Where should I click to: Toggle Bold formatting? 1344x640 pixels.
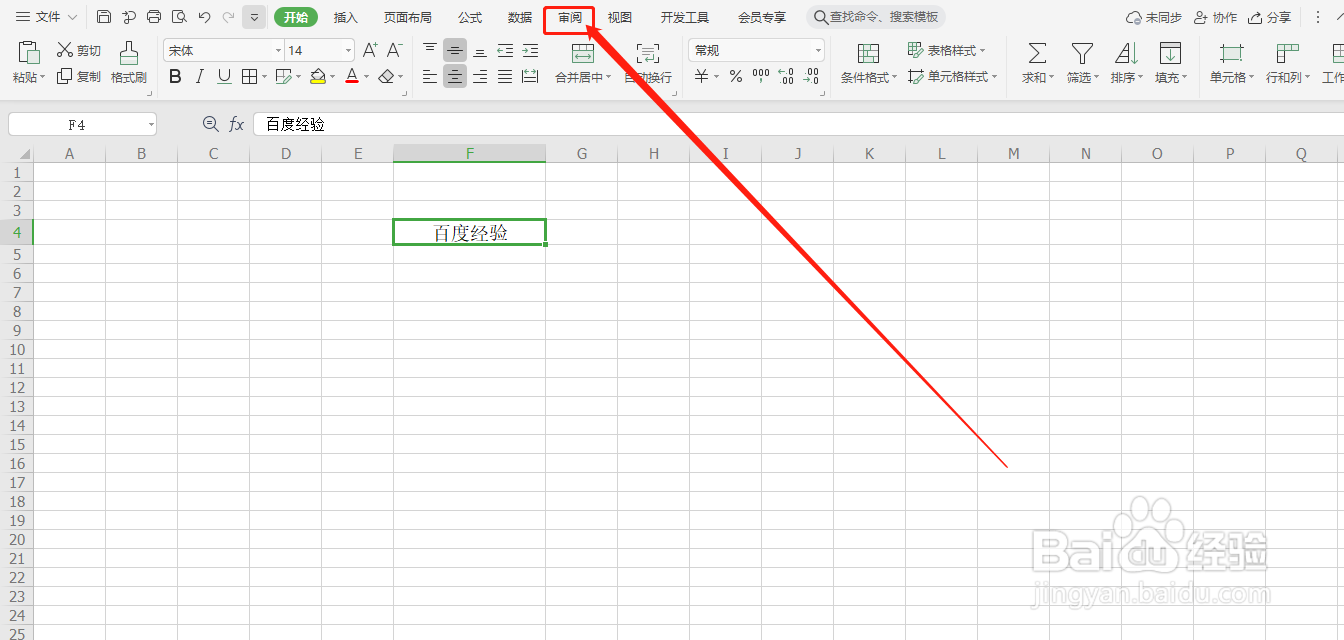176,76
